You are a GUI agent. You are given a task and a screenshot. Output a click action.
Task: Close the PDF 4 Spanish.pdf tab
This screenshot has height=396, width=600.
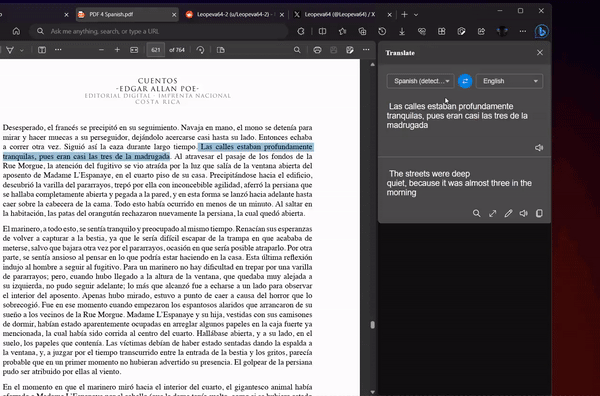click(x=174, y=15)
